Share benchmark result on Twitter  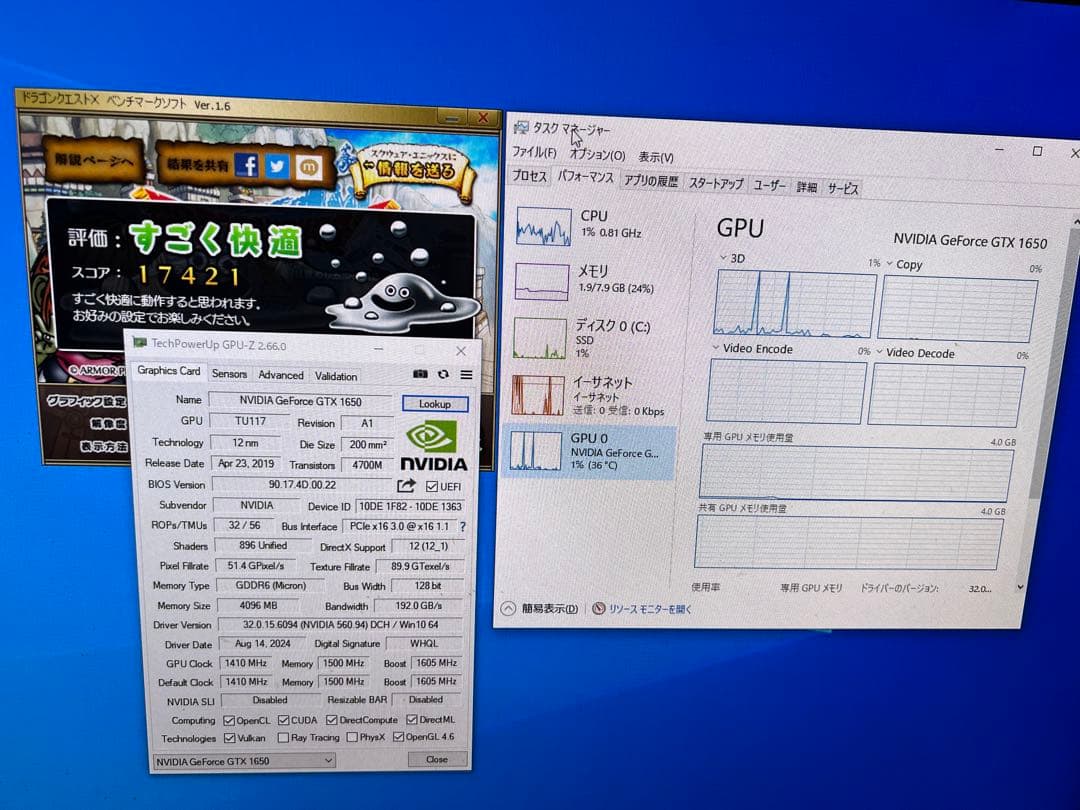(277, 165)
